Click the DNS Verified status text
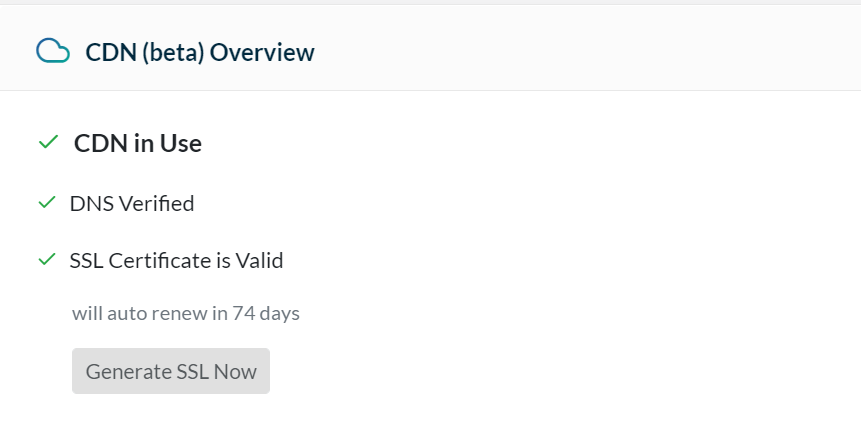This screenshot has width=861, height=424. point(132,204)
